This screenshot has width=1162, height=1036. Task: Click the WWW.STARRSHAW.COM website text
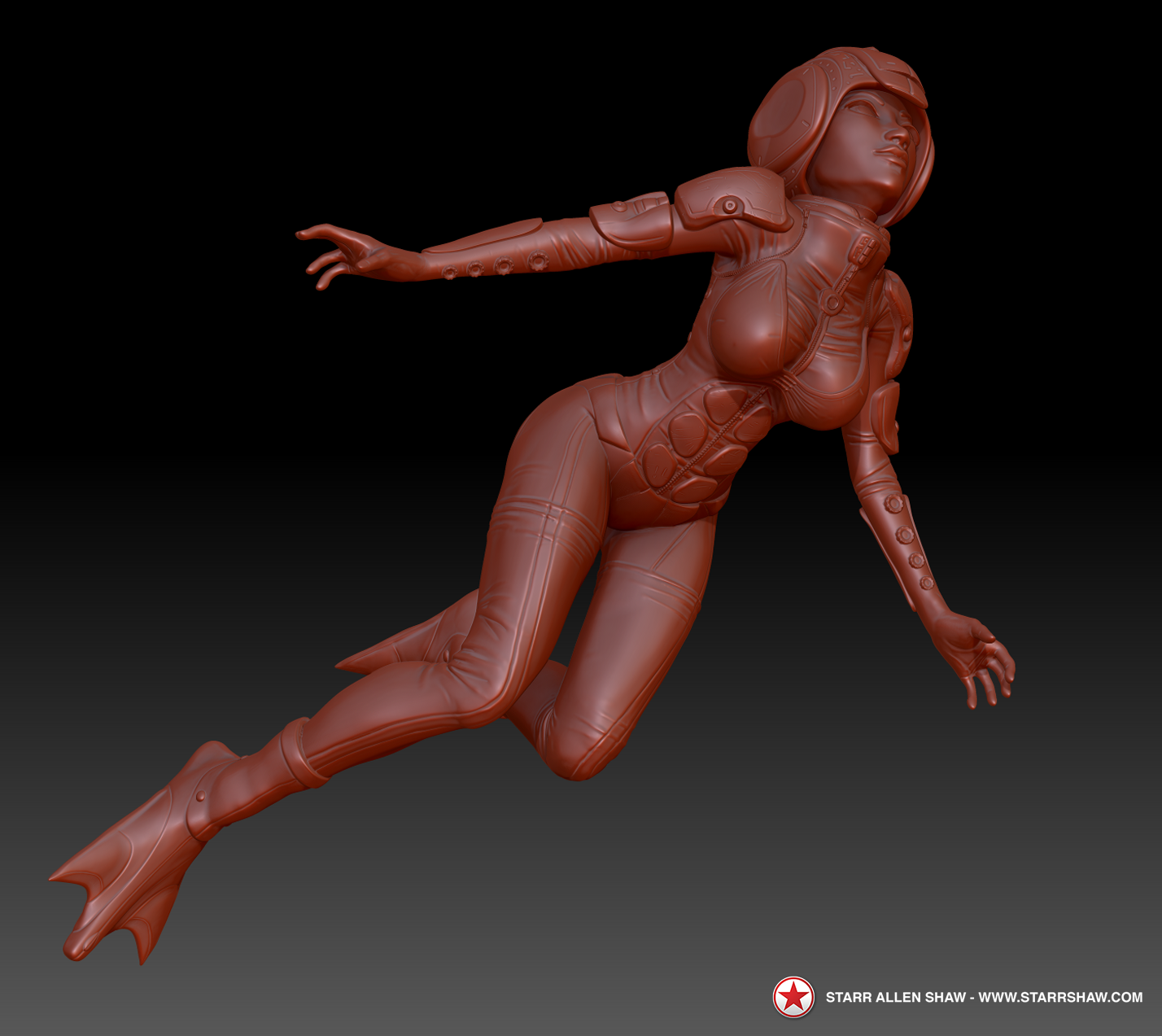pyautogui.click(x=1059, y=997)
